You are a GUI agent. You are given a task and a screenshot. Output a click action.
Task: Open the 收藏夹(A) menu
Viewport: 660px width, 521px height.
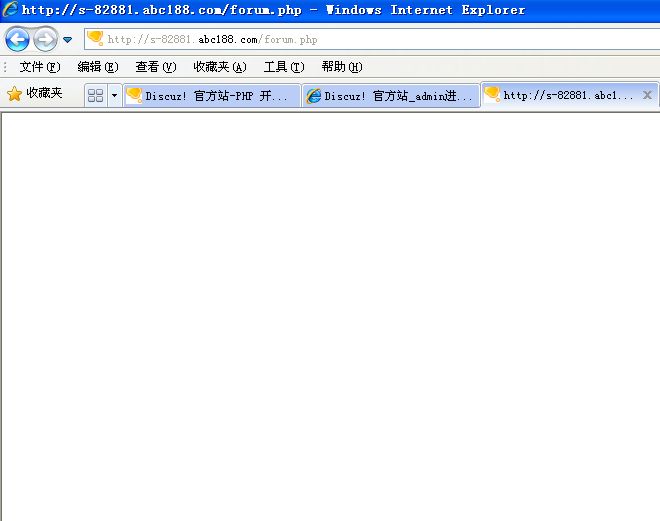pos(220,67)
